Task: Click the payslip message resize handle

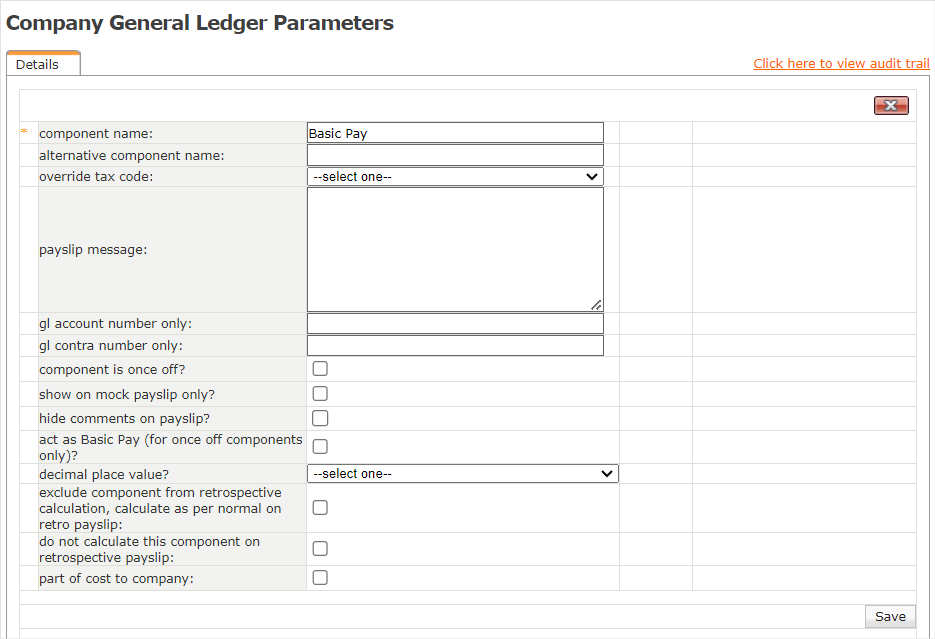Action: [x=596, y=304]
